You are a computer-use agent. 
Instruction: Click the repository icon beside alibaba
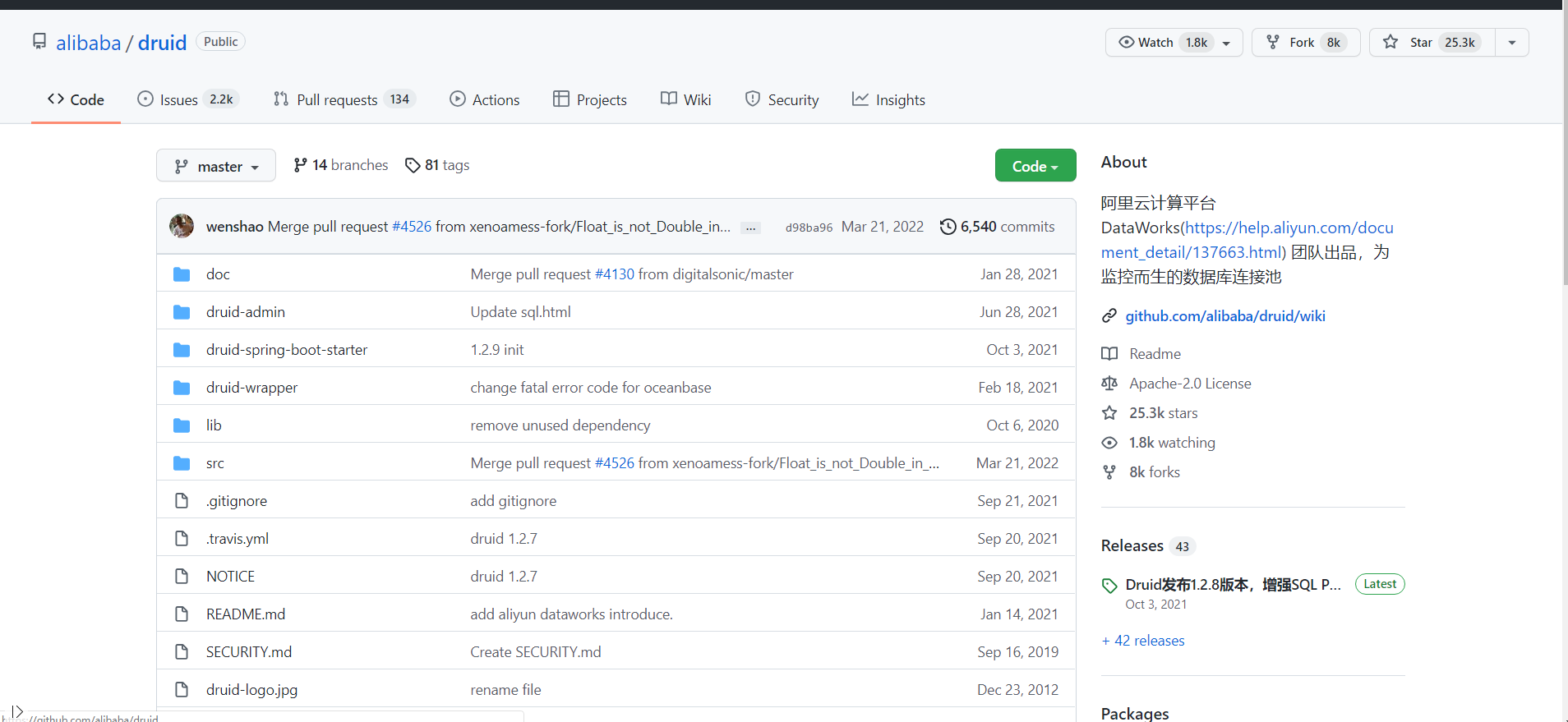pyautogui.click(x=39, y=41)
